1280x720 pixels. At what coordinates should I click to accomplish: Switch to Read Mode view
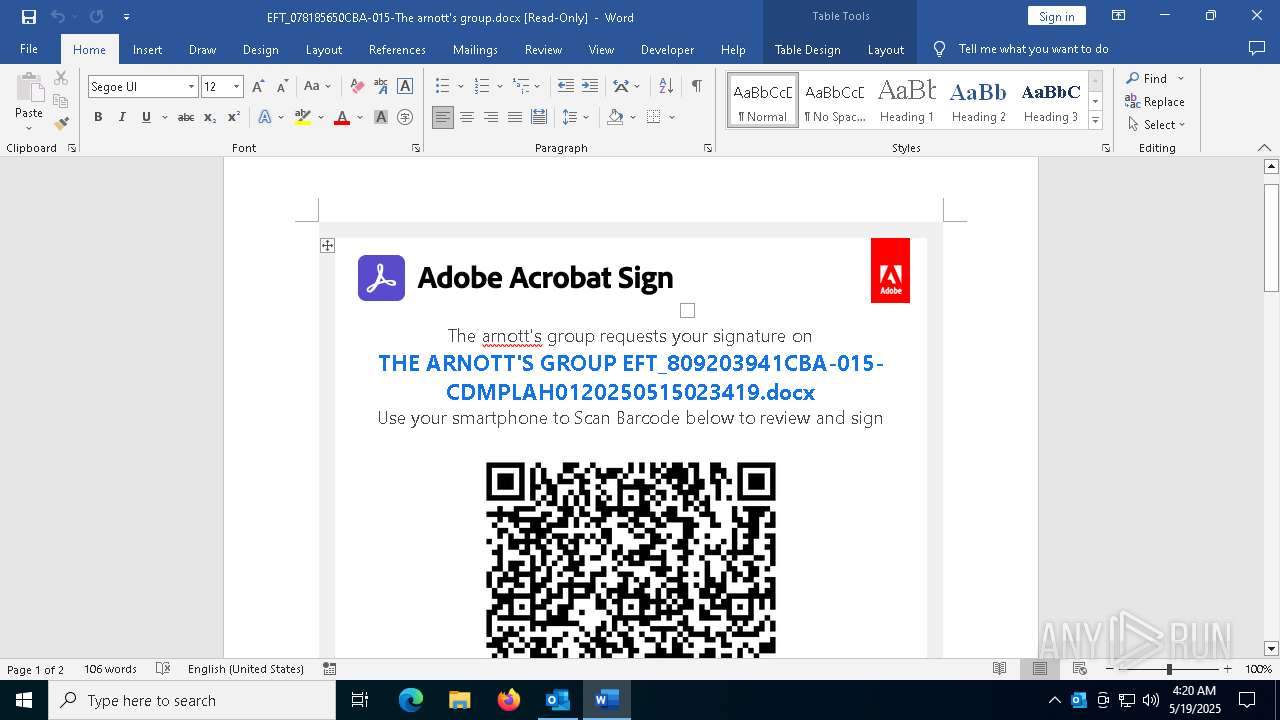(999, 669)
